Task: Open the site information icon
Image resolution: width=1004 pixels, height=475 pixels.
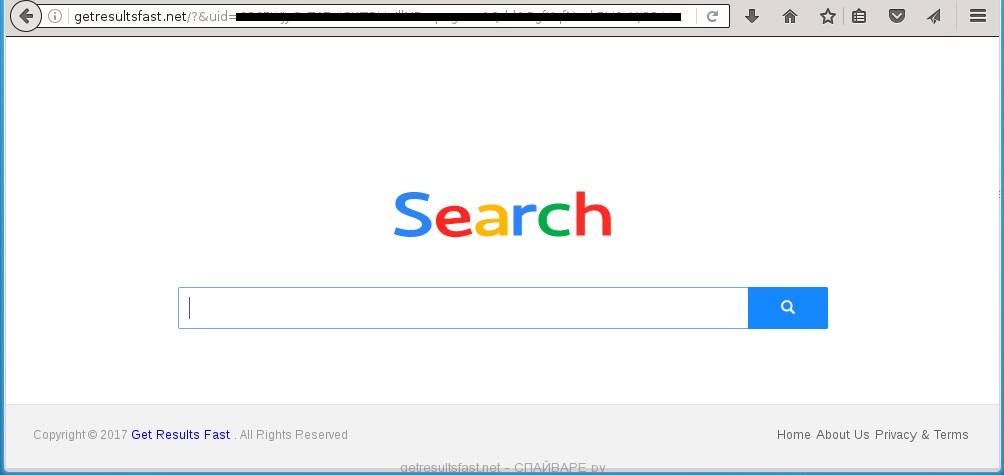Action: (x=55, y=17)
